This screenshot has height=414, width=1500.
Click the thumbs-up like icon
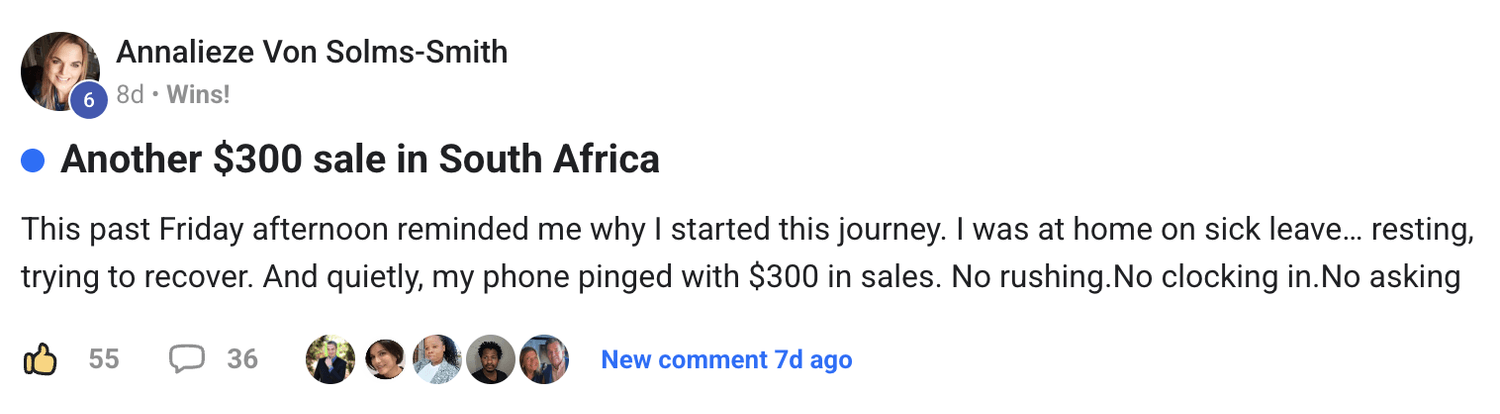tap(40, 359)
